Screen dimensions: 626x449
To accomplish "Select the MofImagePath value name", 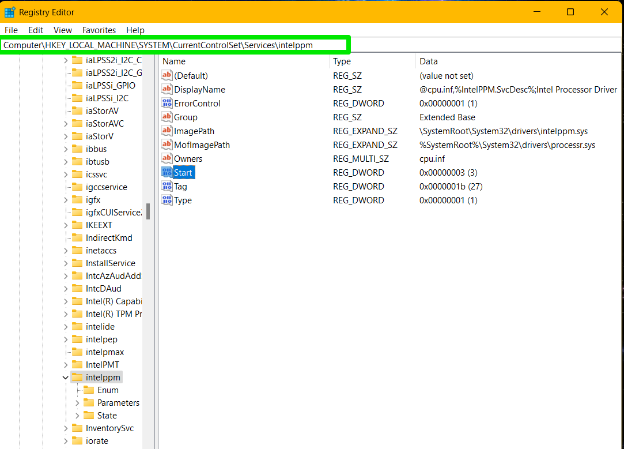I will 202,145.
